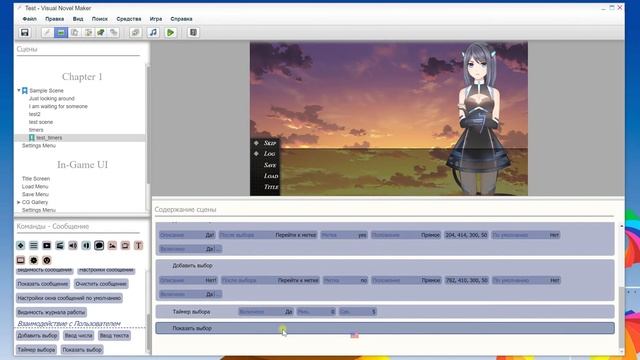
Task: Open the Файл menu
Action: pos(29,19)
